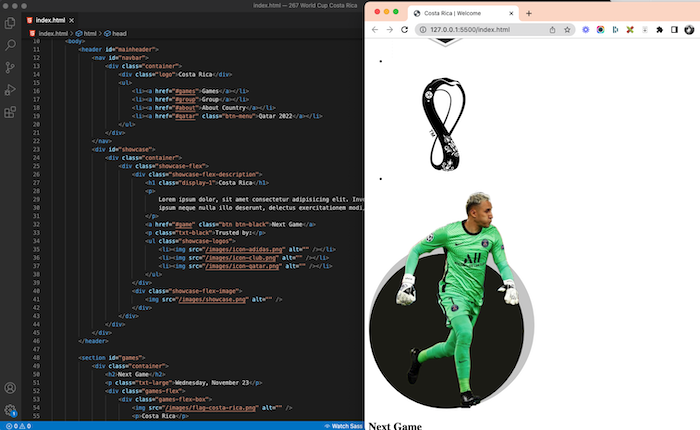Click the head breadcrumb segment

coord(119,33)
